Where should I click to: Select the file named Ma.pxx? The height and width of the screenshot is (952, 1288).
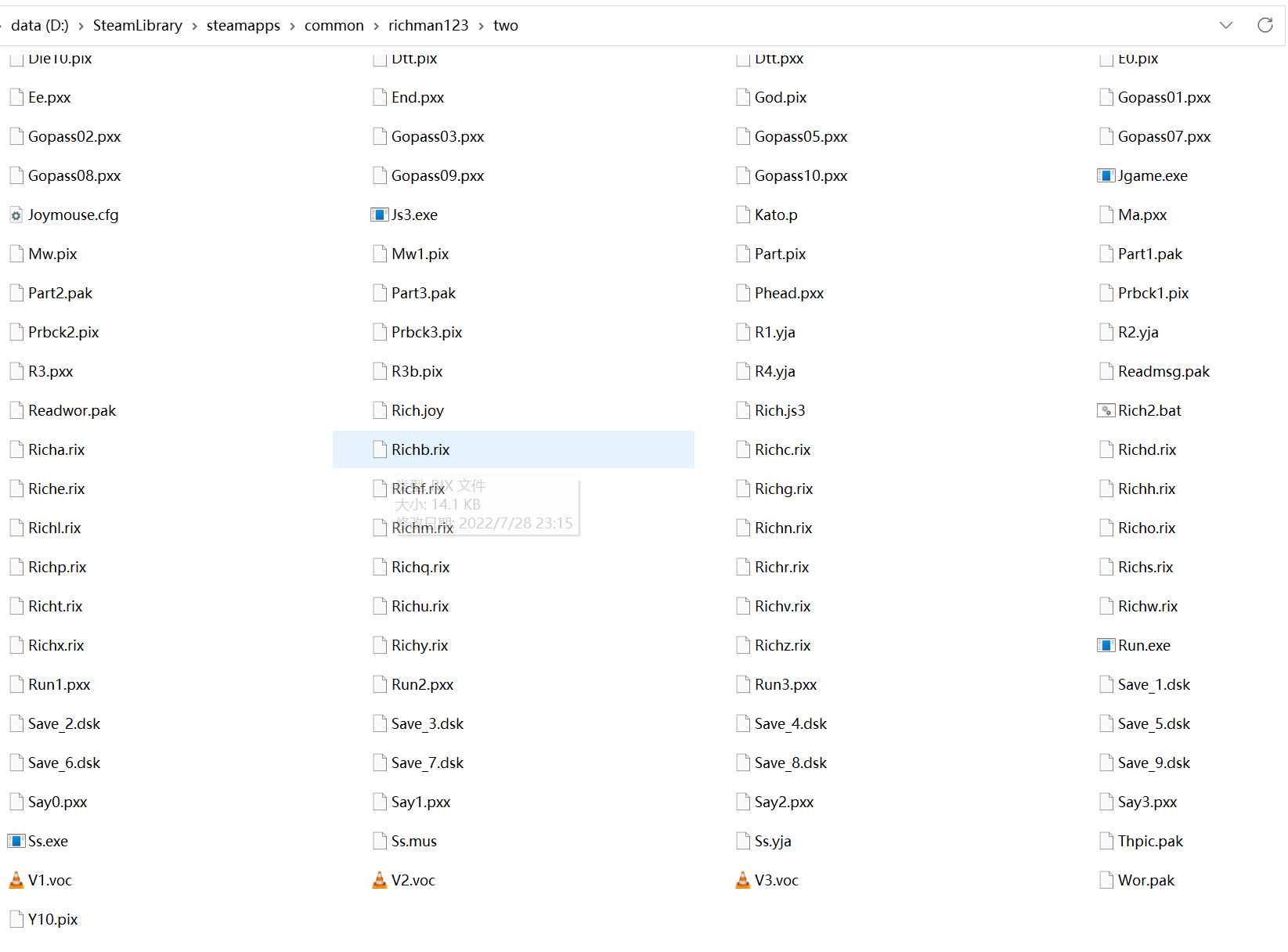coord(1142,215)
